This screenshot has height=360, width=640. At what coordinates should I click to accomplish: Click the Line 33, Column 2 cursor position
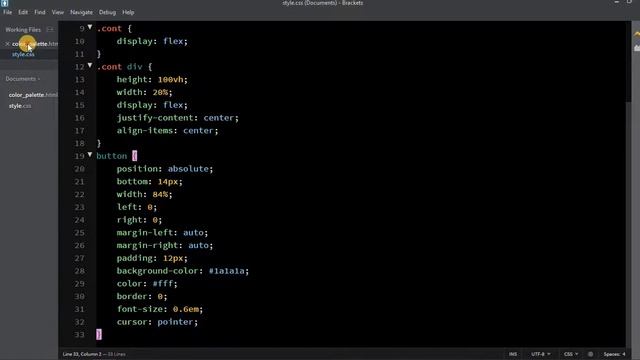pyautogui.click(x=82, y=354)
